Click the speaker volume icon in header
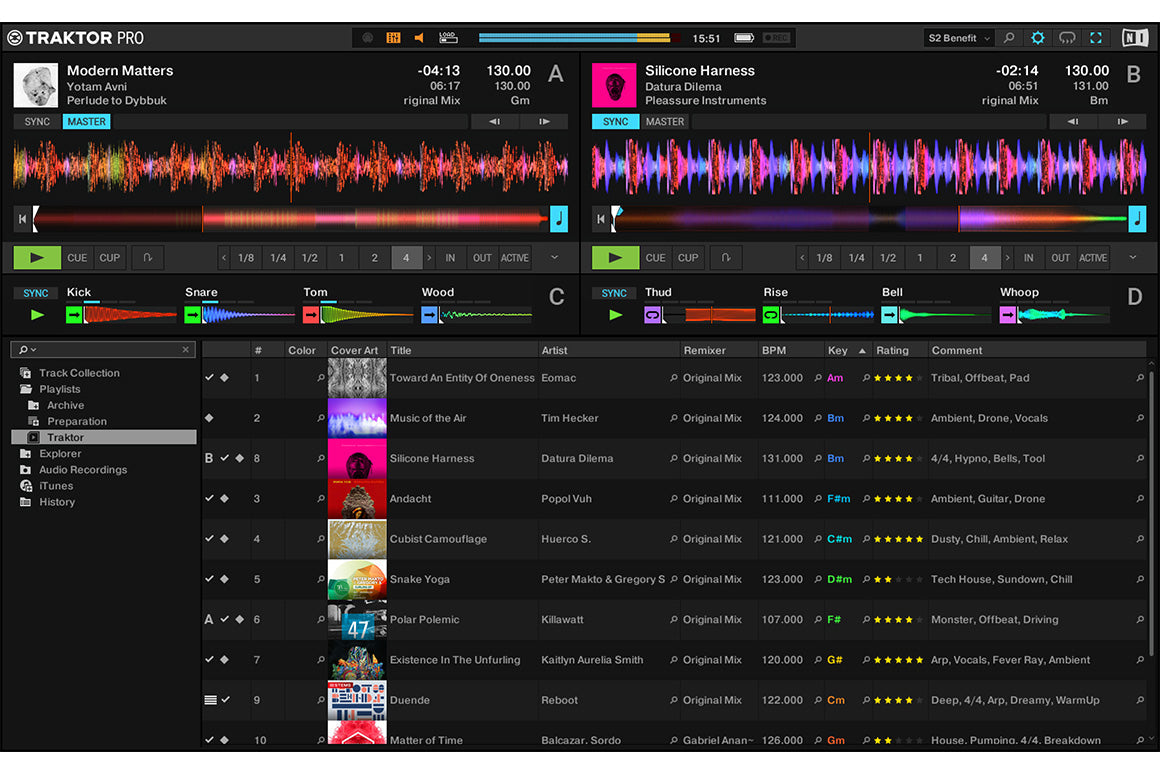Screen dimensions: 1160x774 [x=419, y=36]
